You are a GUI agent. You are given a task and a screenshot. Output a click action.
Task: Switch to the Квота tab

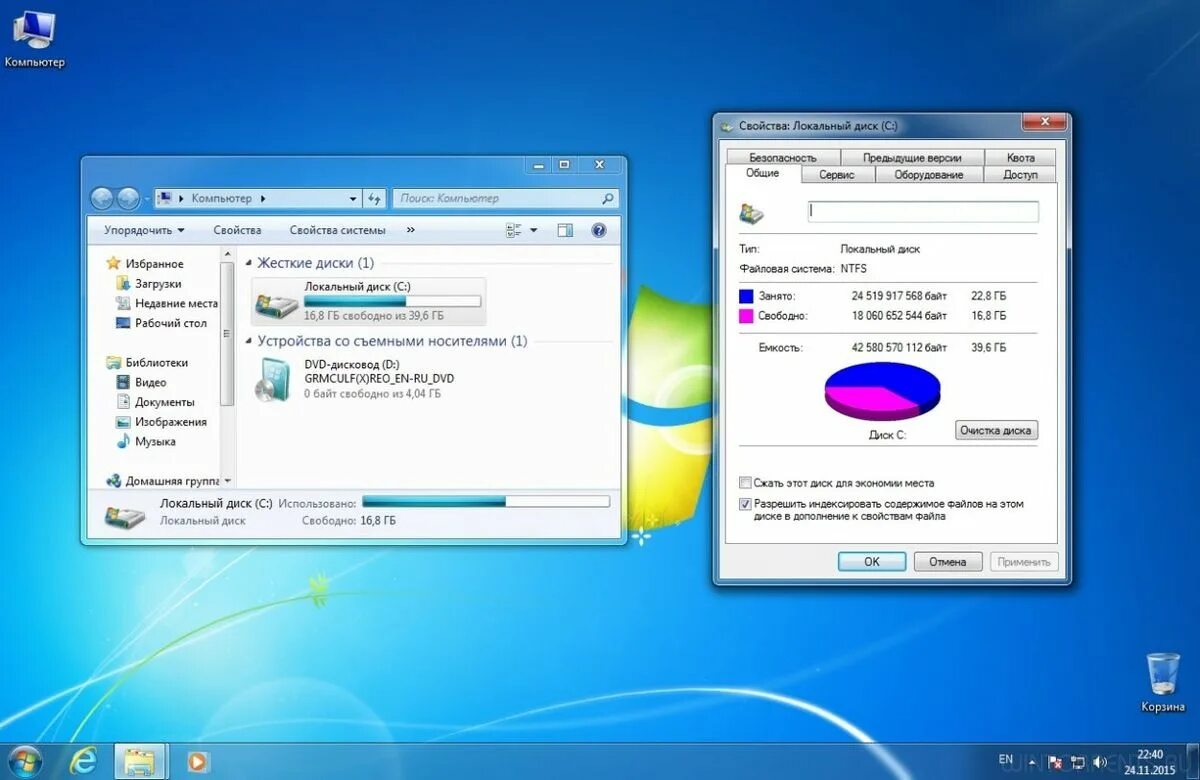click(1021, 157)
